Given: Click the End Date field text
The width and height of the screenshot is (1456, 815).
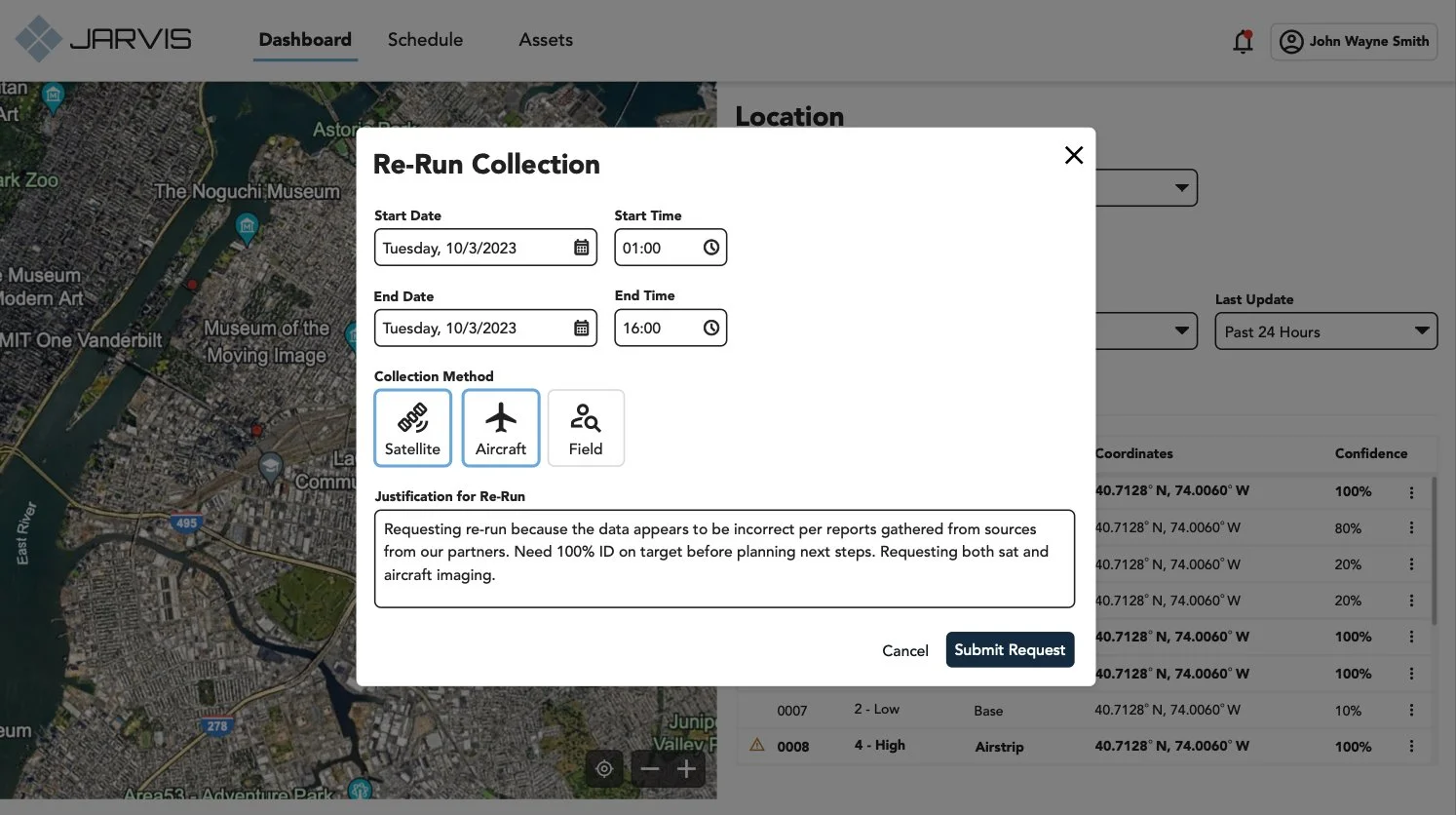Looking at the screenshot, I should [x=449, y=328].
